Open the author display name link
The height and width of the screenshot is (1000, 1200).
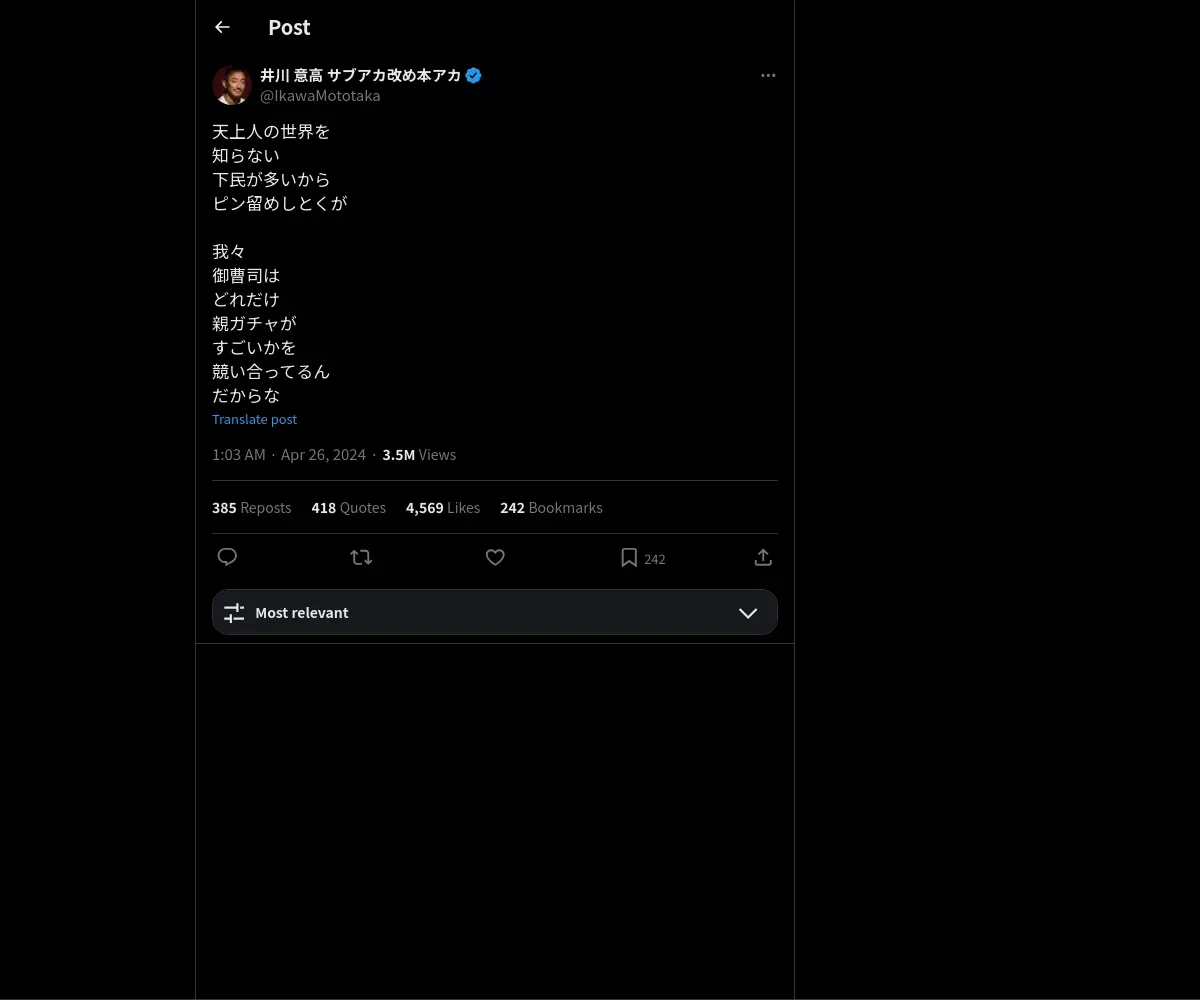tap(361, 75)
